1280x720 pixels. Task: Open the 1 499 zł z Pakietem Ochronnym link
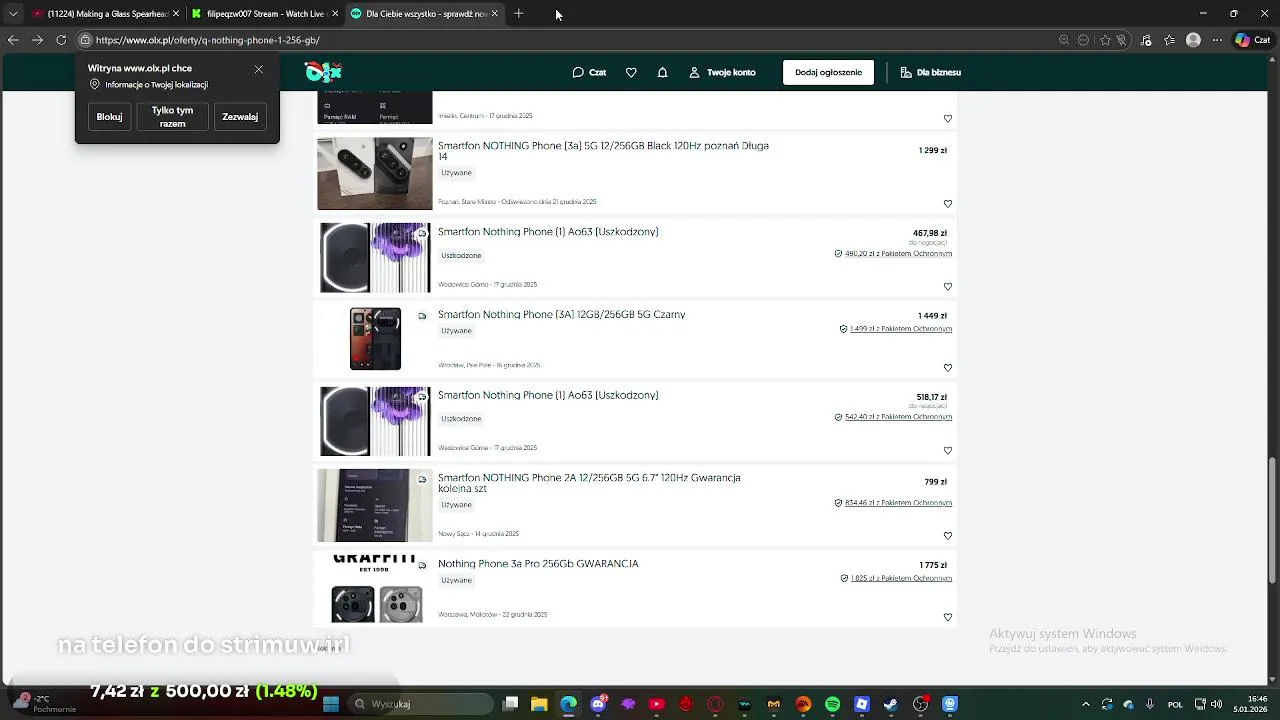901,329
